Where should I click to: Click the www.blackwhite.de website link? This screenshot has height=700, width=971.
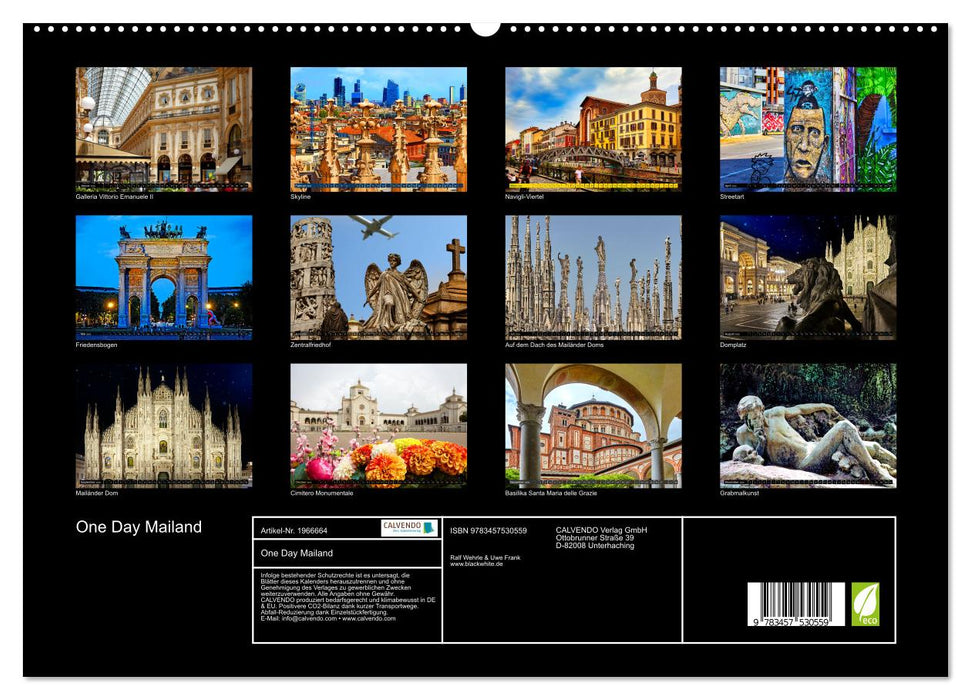tap(476, 564)
